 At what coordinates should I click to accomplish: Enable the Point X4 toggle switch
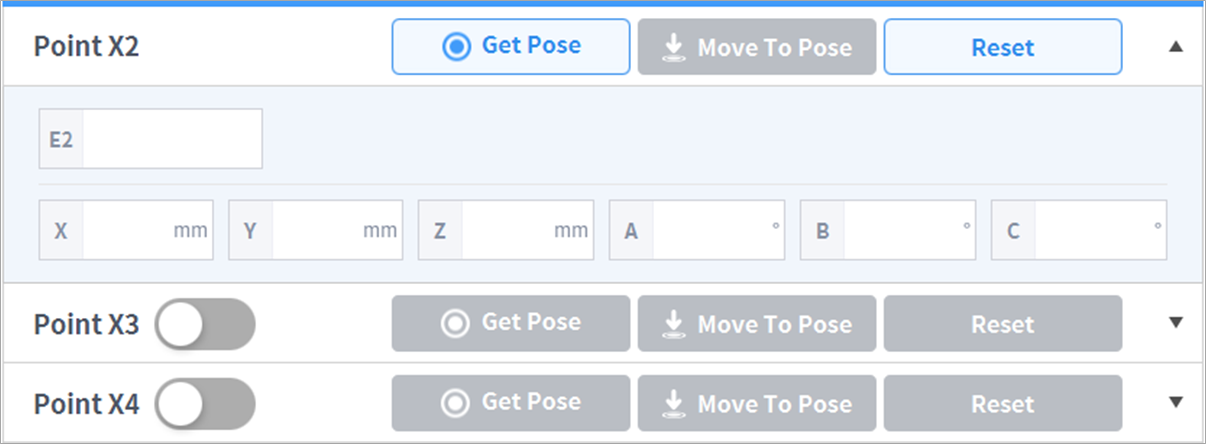(x=205, y=404)
